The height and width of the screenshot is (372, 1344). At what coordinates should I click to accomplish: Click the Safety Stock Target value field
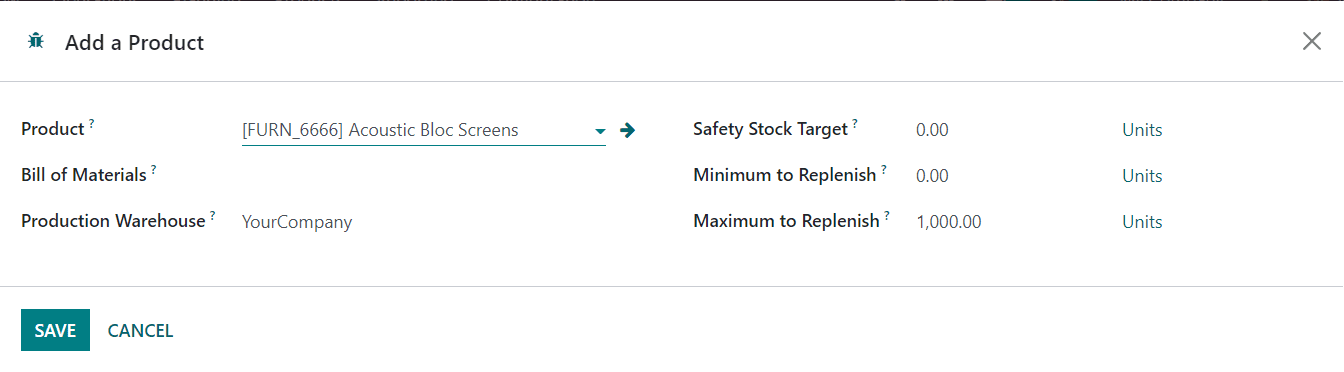click(x=1009, y=130)
